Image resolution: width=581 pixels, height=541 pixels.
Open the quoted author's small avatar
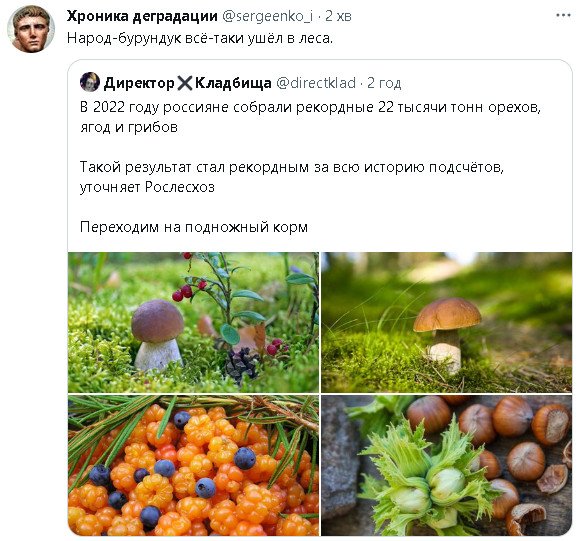pos(90,82)
